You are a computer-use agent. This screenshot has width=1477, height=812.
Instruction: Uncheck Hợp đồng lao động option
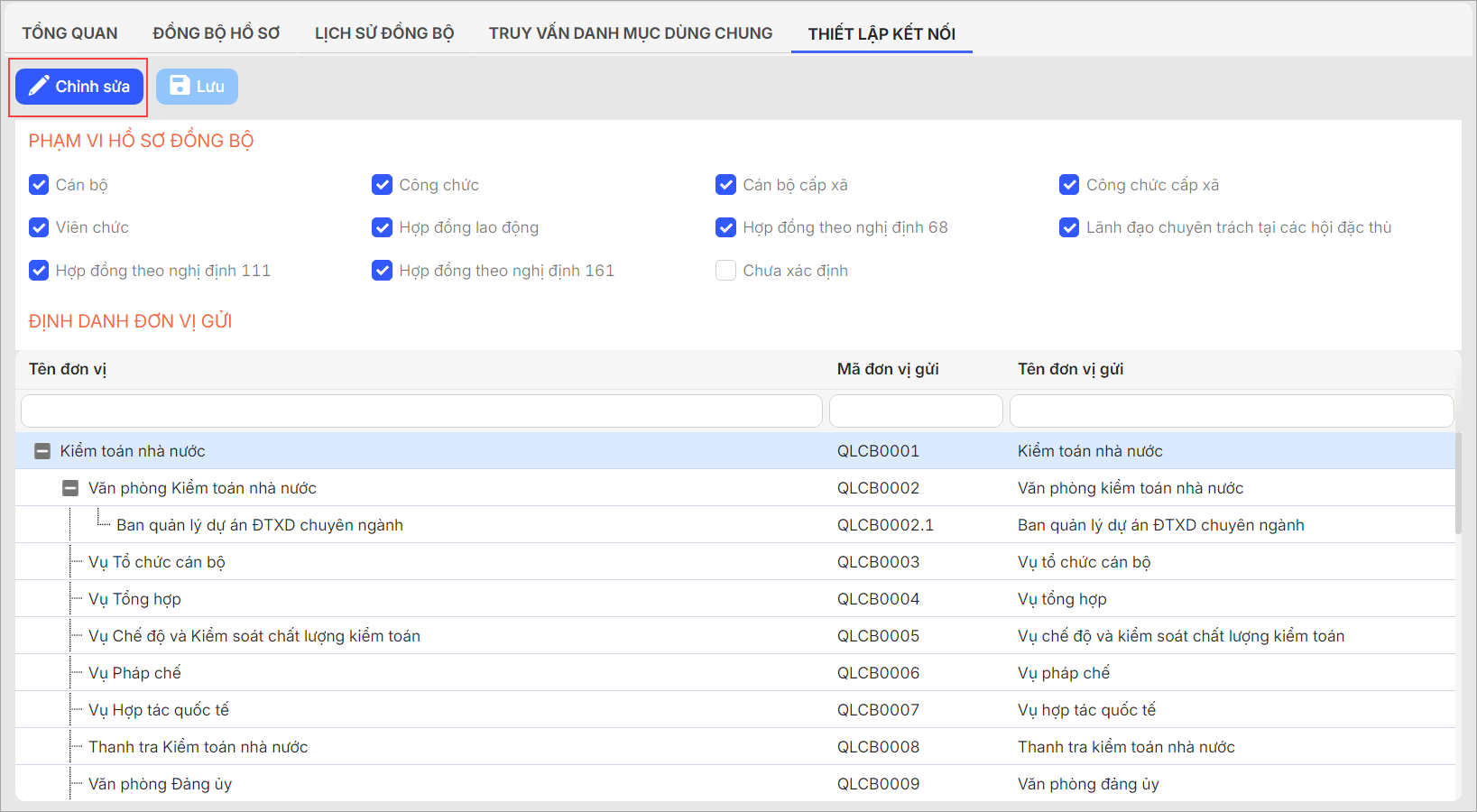tap(383, 227)
